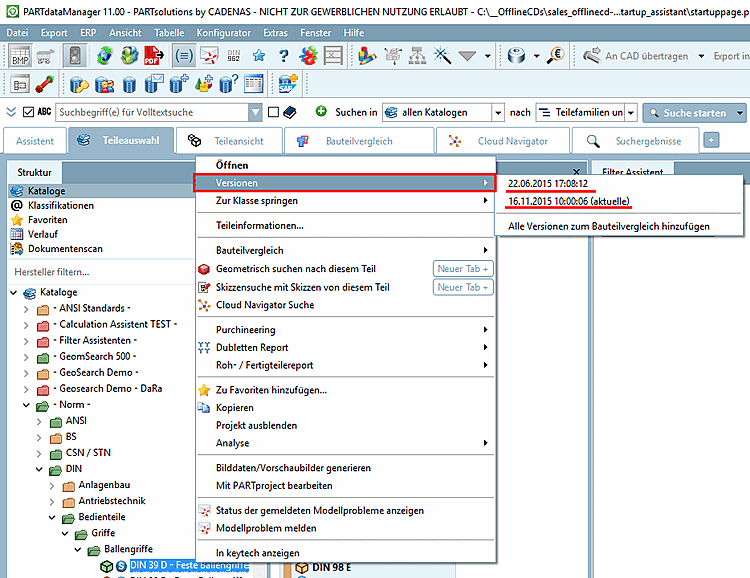Open the Extras menu
This screenshot has height=578, width=750.
(275, 33)
